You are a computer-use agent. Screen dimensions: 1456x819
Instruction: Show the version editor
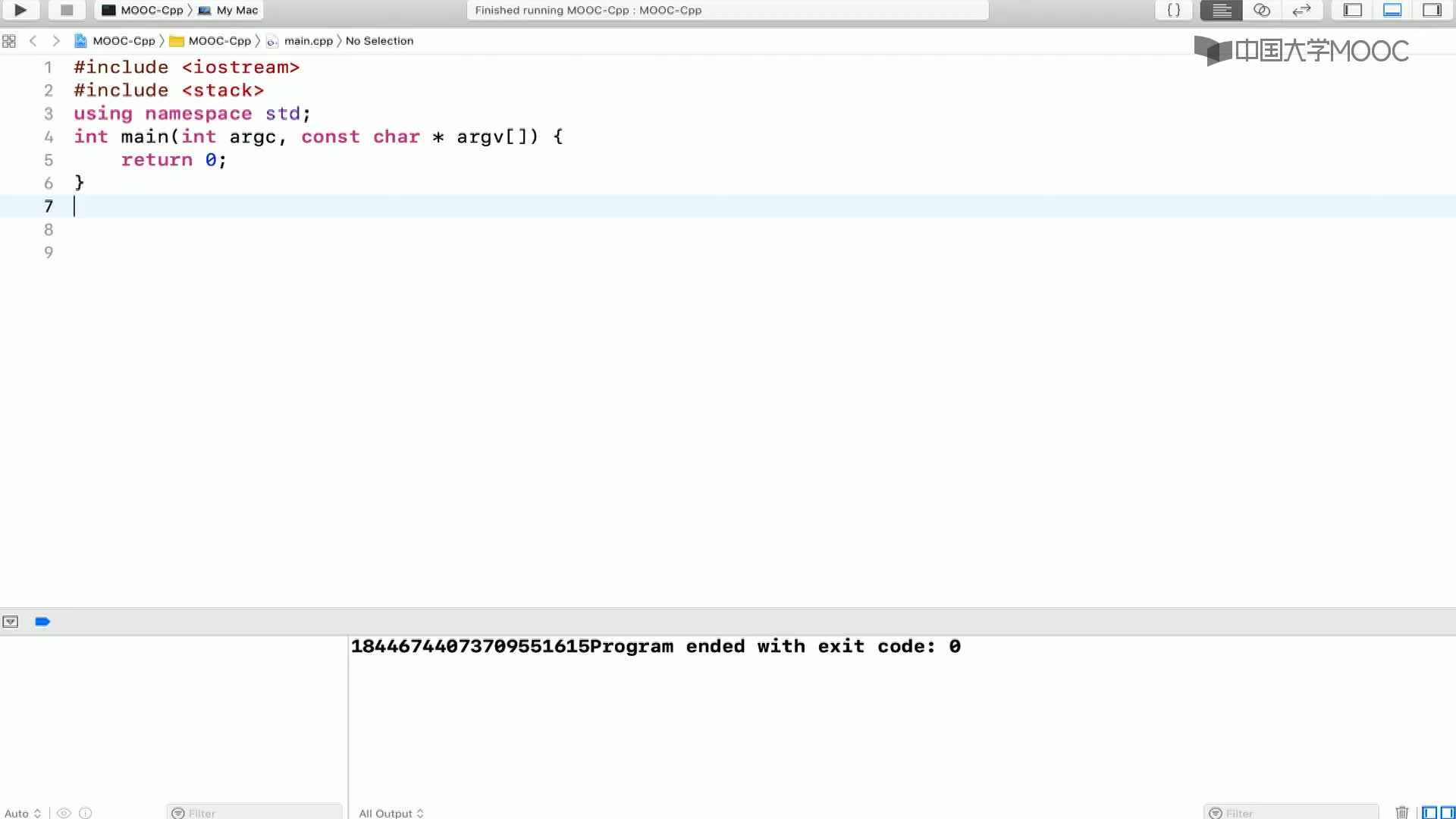[1302, 10]
